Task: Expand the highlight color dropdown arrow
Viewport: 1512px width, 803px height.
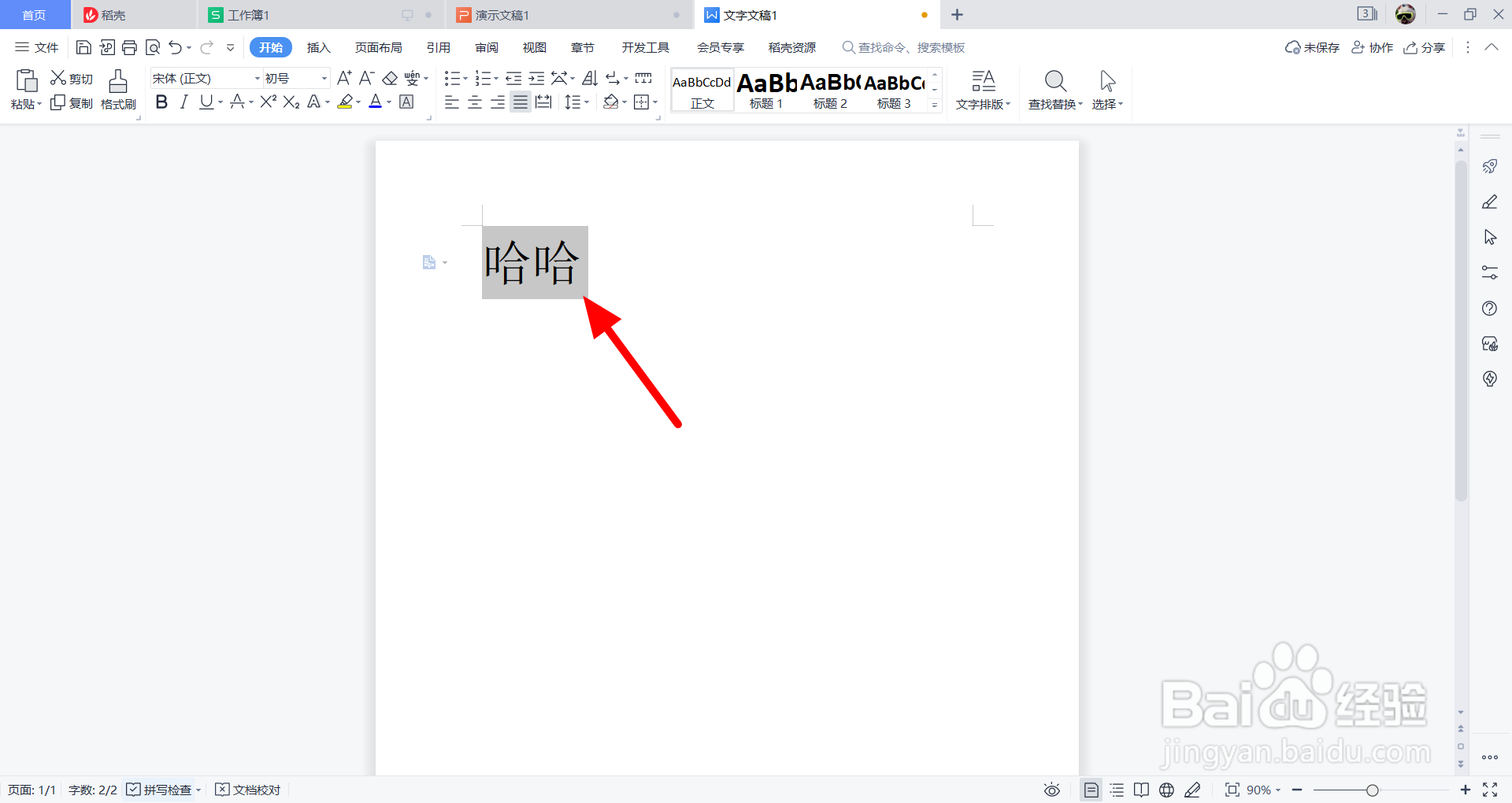Action: click(x=358, y=102)
